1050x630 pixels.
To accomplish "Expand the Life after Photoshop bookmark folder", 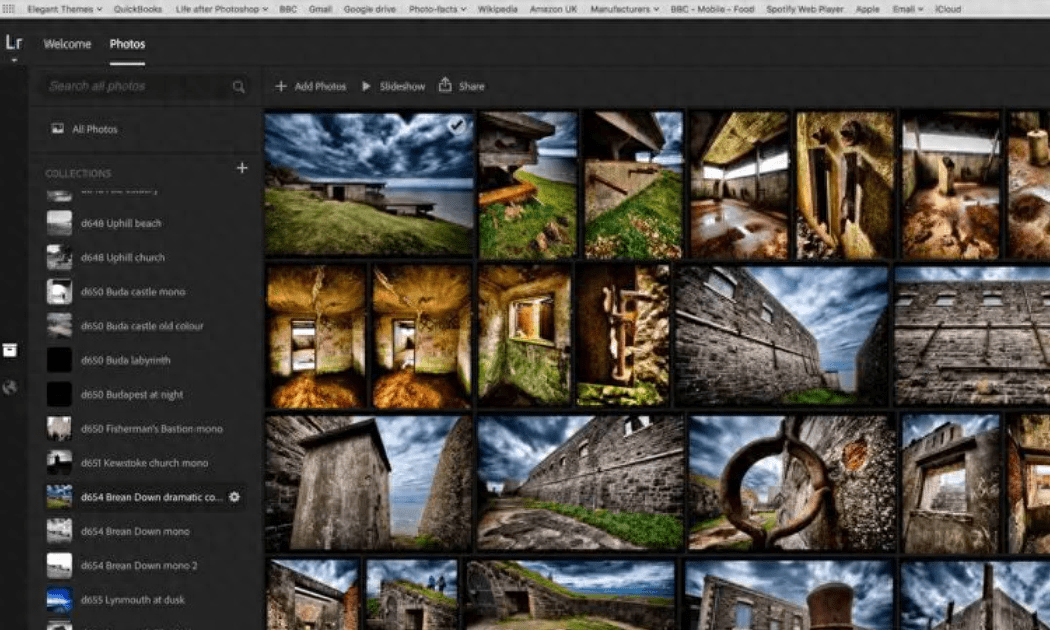I will tap(220, 9).
